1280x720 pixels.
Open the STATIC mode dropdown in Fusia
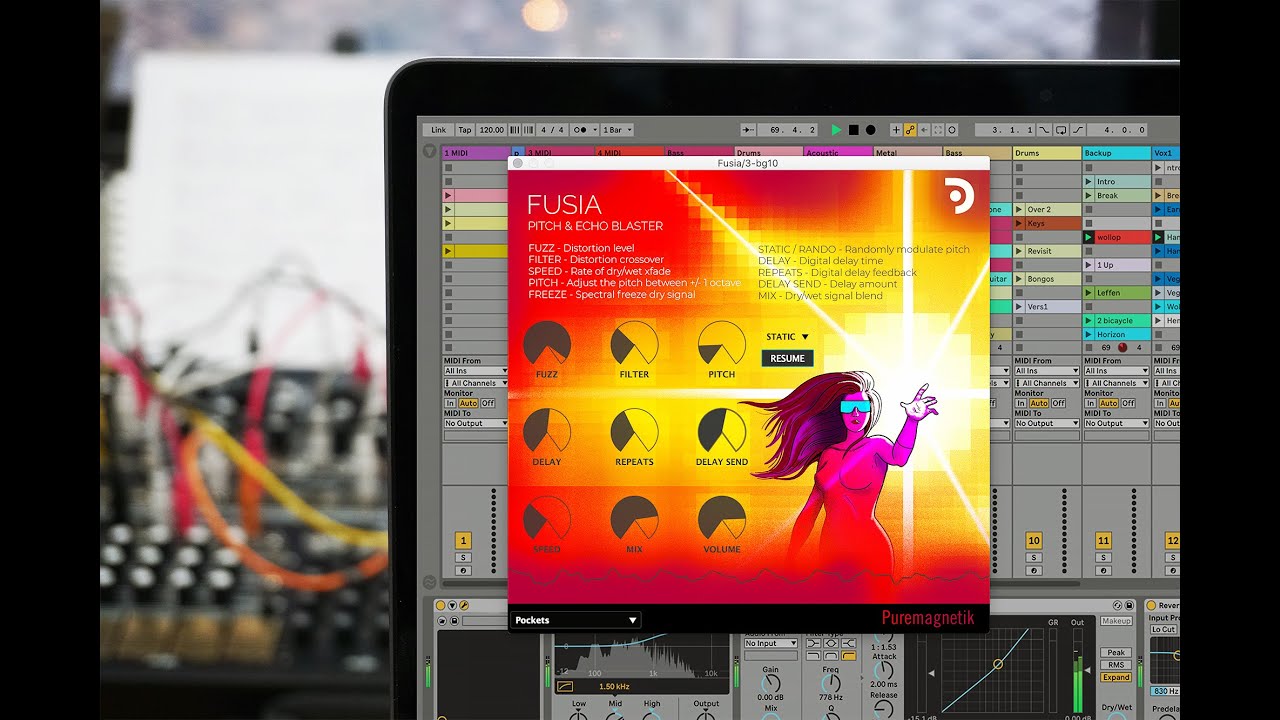788,337
